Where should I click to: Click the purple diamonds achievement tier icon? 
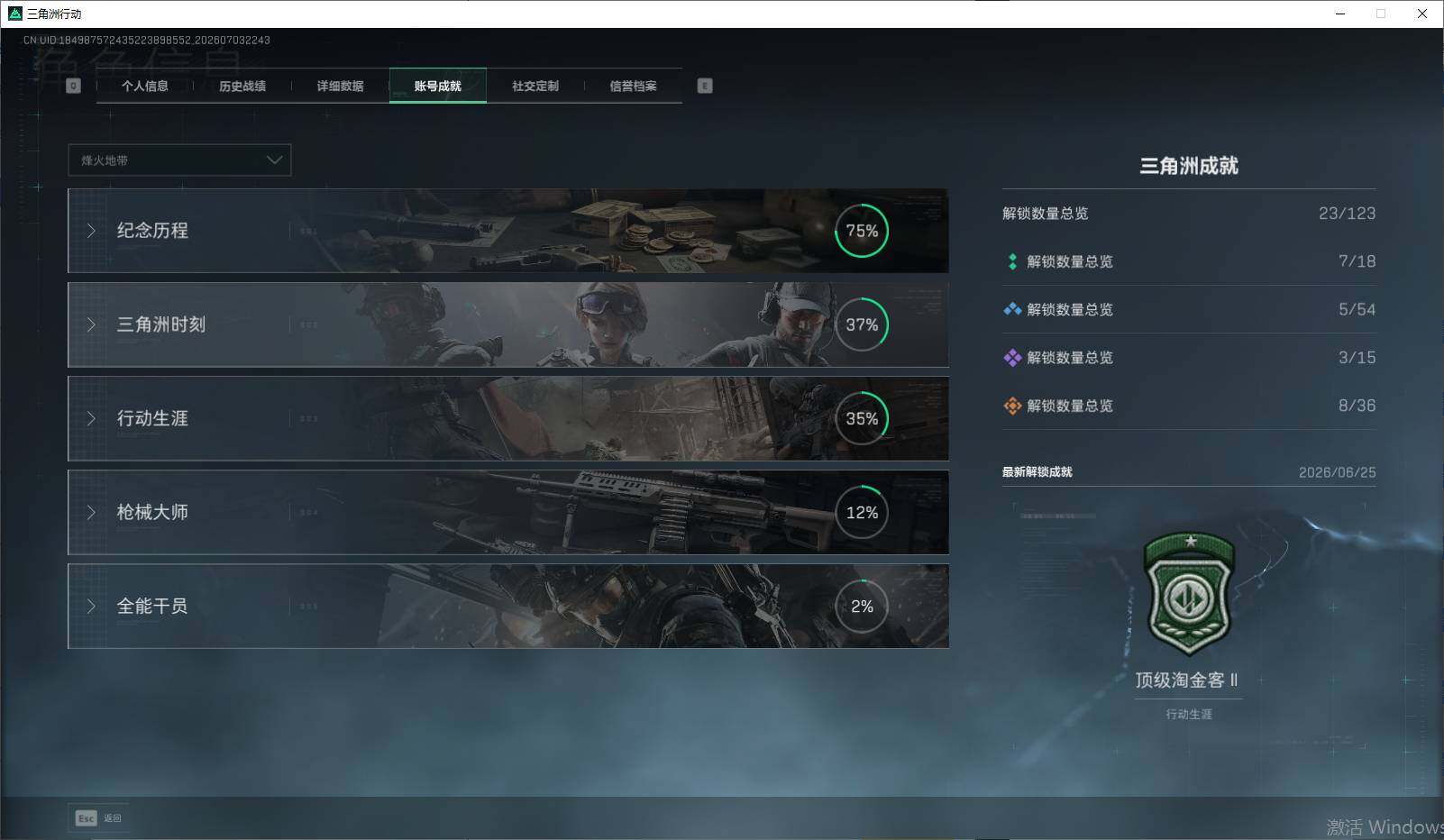coord(1012,358)
